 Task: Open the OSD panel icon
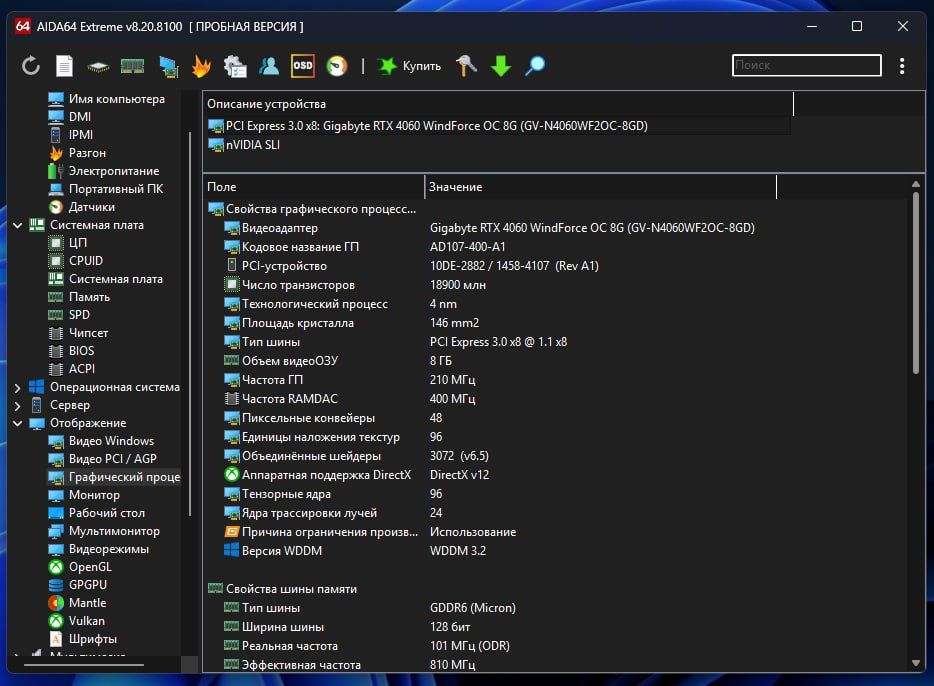[x=303, y=66]
